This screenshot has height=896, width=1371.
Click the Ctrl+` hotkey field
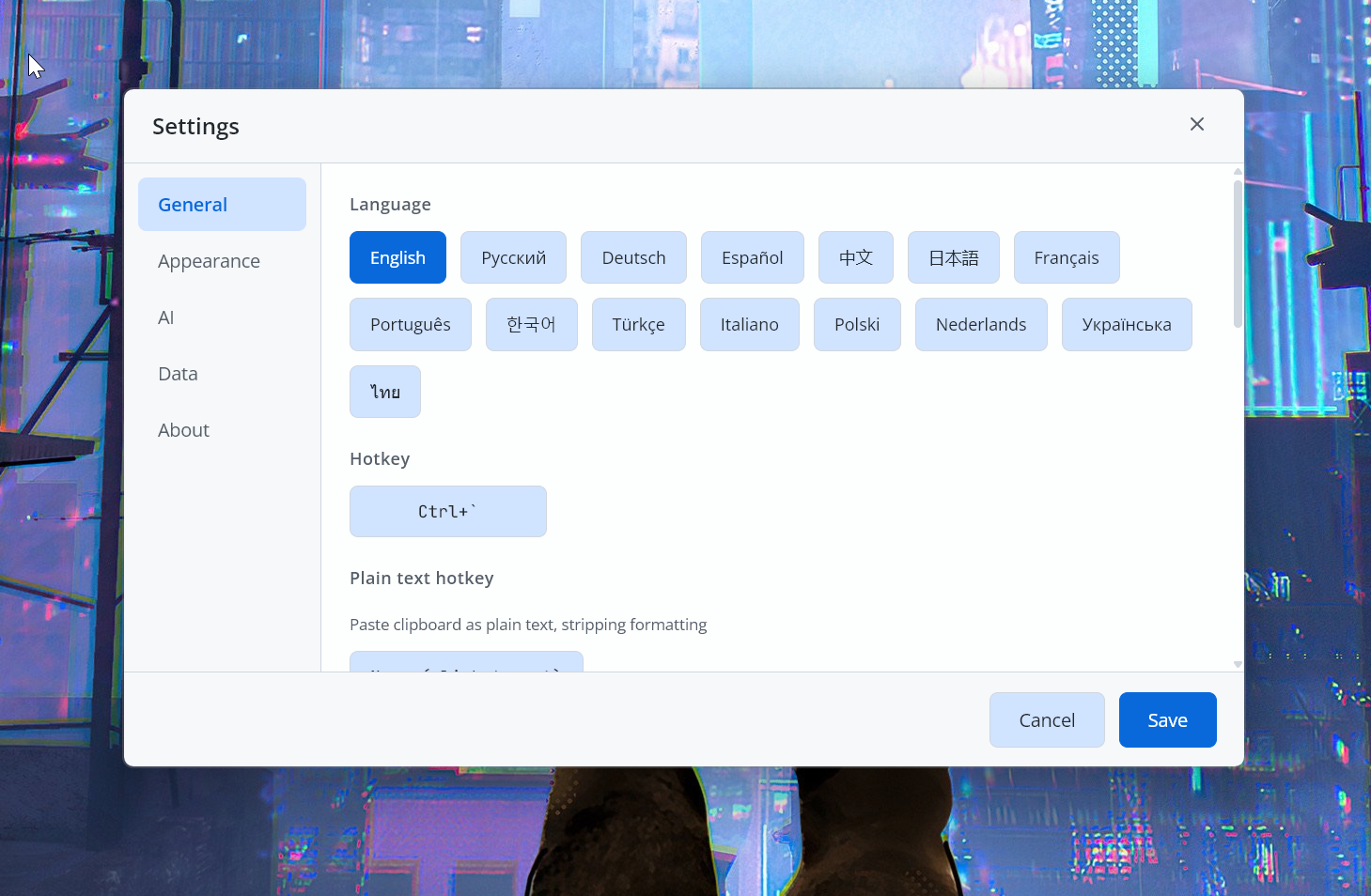[x=448, y=511]
